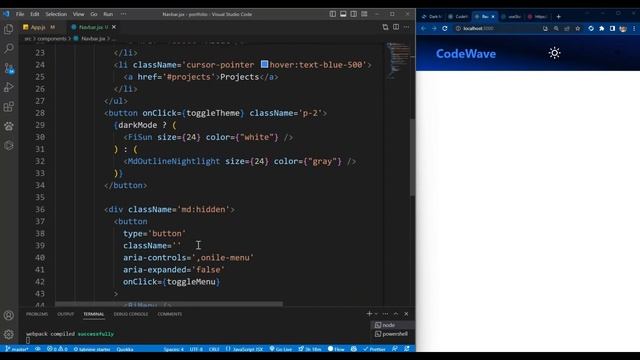Open the View menu
Viewport: 640px width, 360px height.
pyautogui.click(x=78, y=14)
